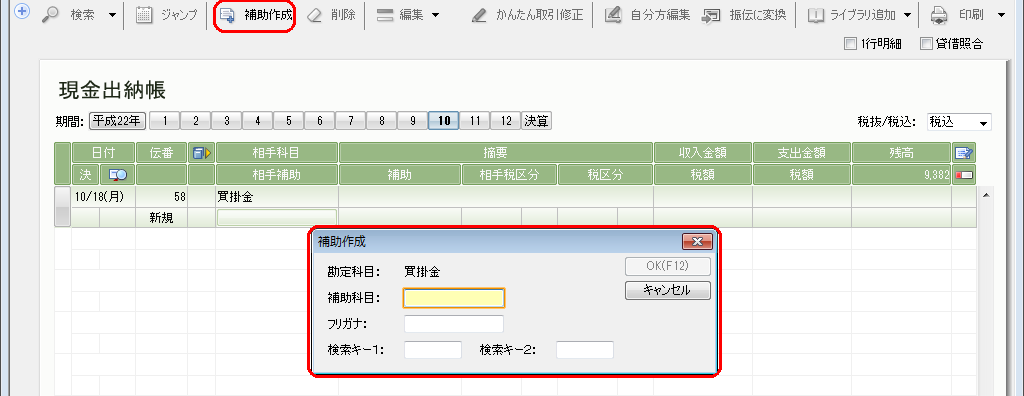Click the 10/18(月) date cell
Image resolution: width=1024 pixels, height=396 pixels.
[103, 197]
